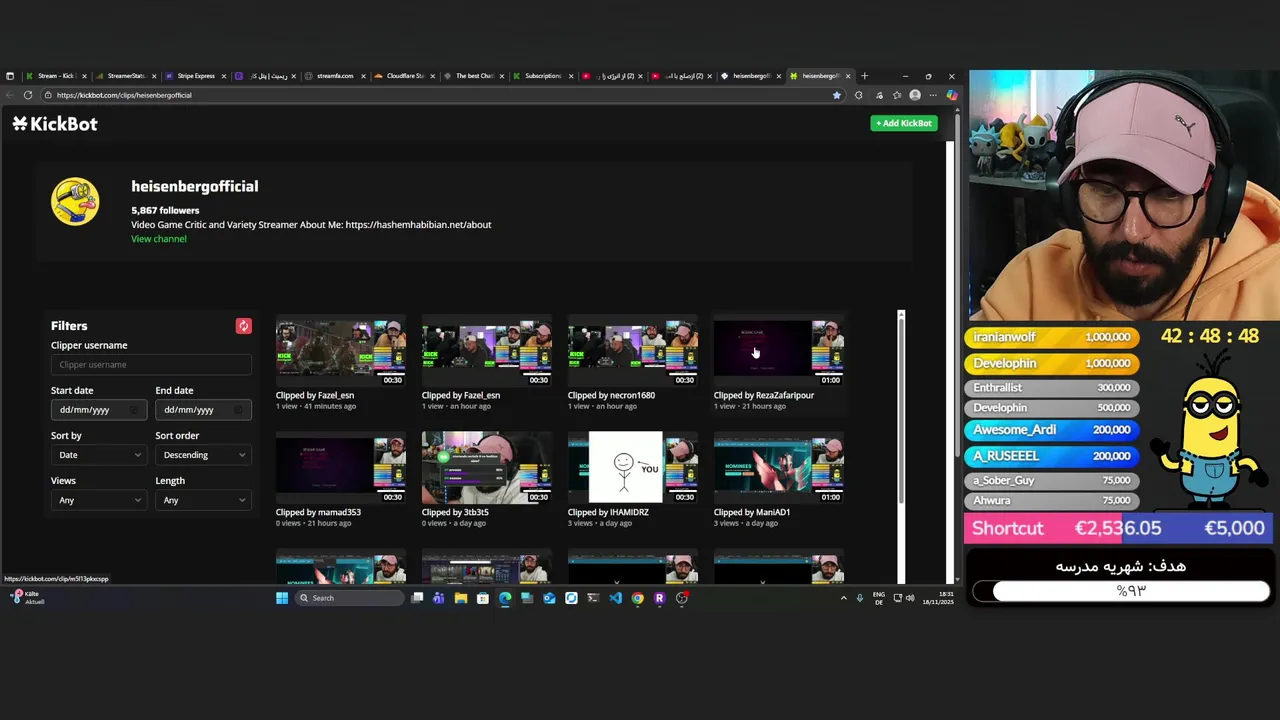
Task: Open the End date picker field
Action: coord(203,410)
